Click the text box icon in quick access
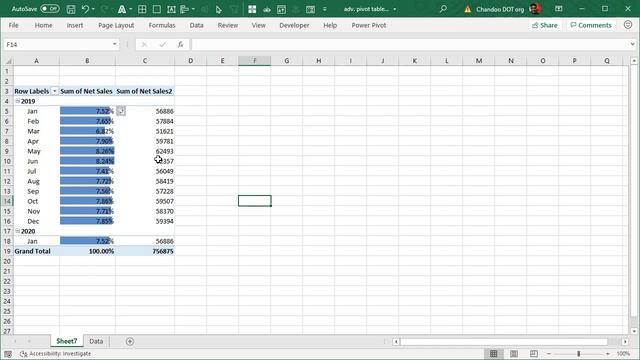640x360 pixels. coord(171,9)
